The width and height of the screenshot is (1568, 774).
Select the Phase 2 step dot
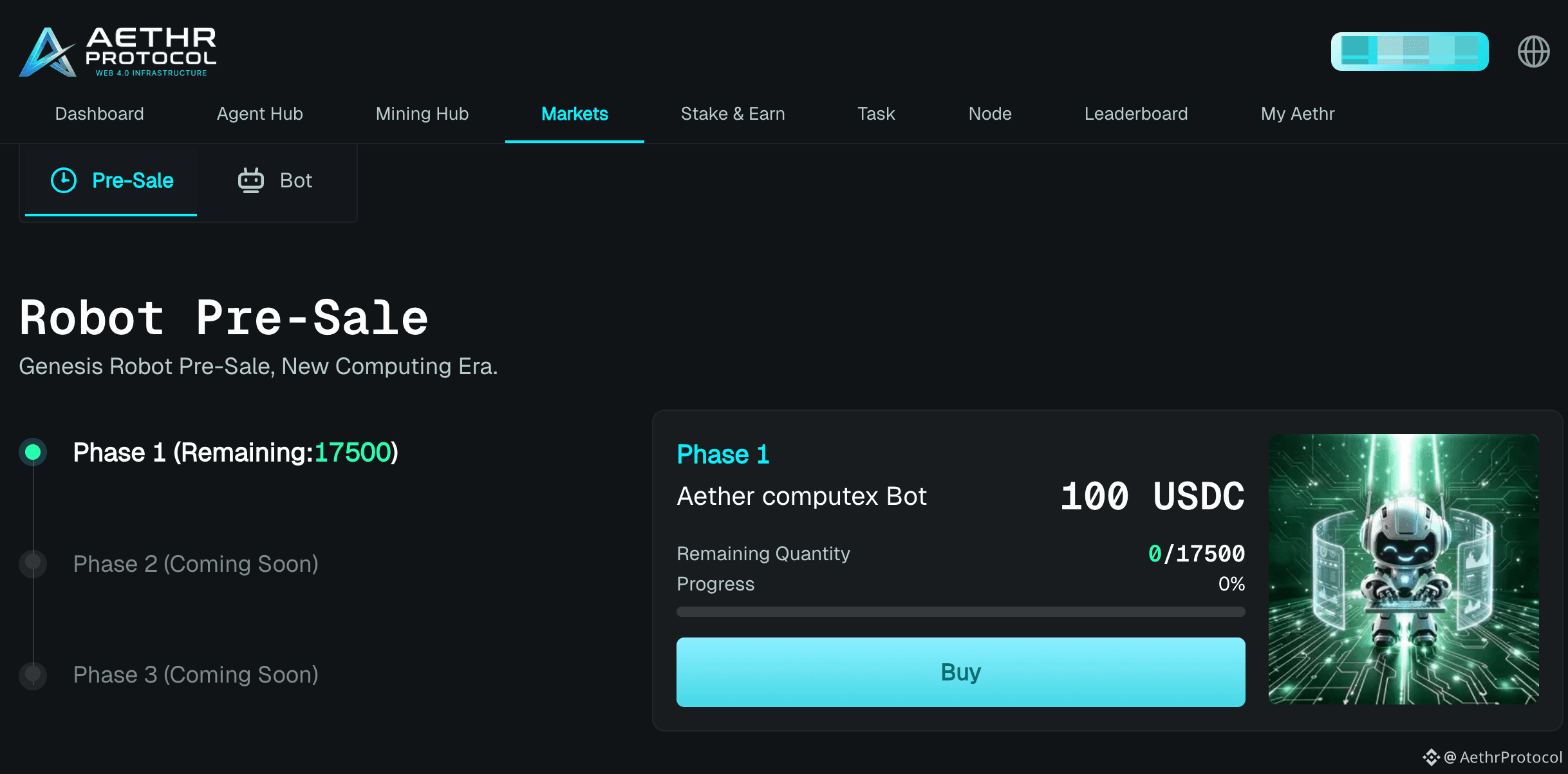pos(33,563)
